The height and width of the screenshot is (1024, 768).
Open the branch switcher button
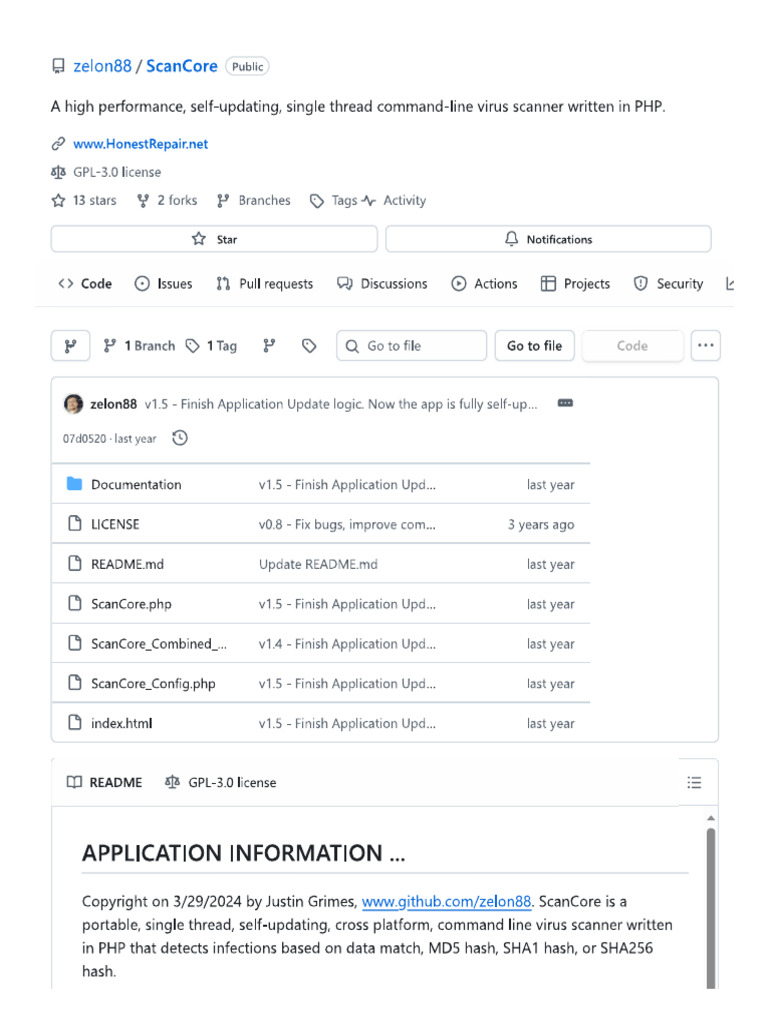[71, 345]
